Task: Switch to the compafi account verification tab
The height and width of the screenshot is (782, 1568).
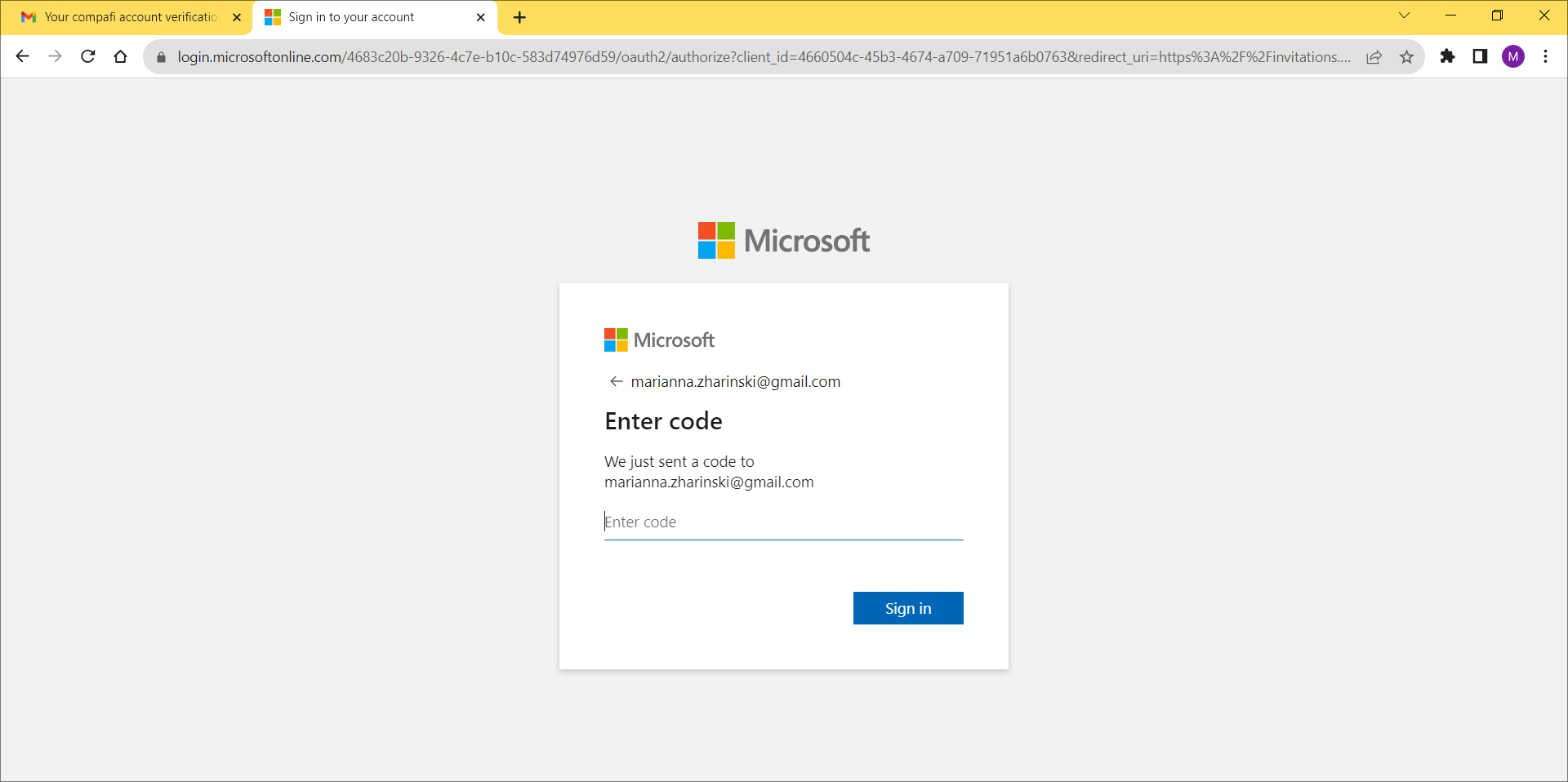Action: click(x=131, y=17)
